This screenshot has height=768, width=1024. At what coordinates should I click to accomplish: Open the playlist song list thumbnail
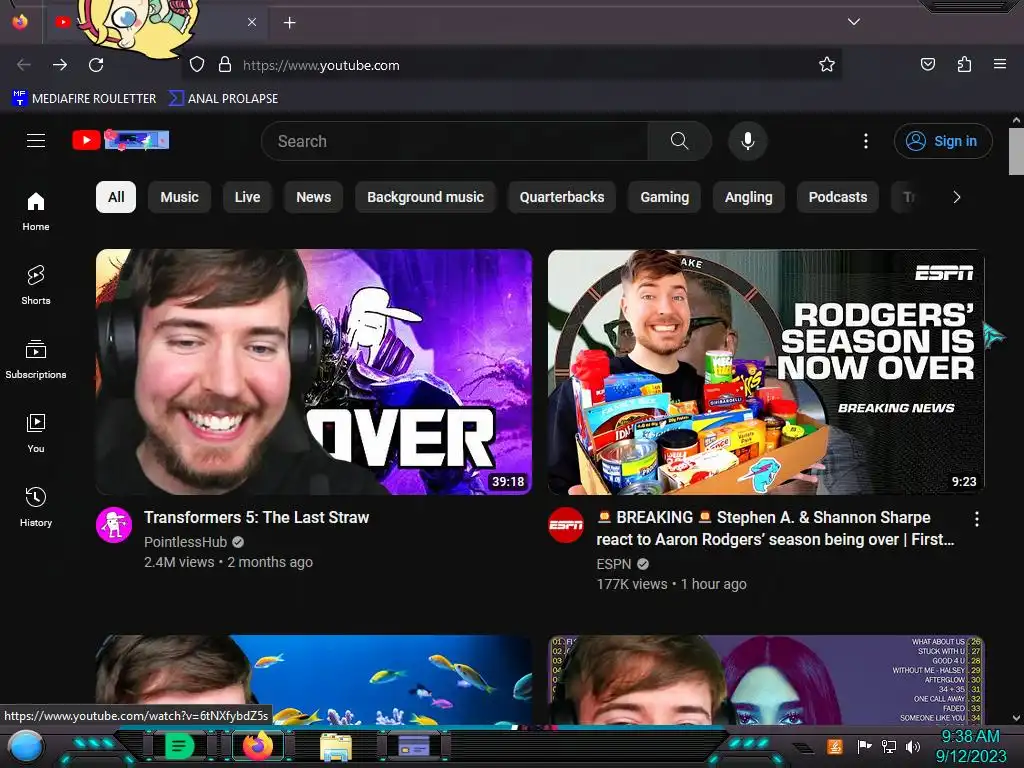pos(766,679)
